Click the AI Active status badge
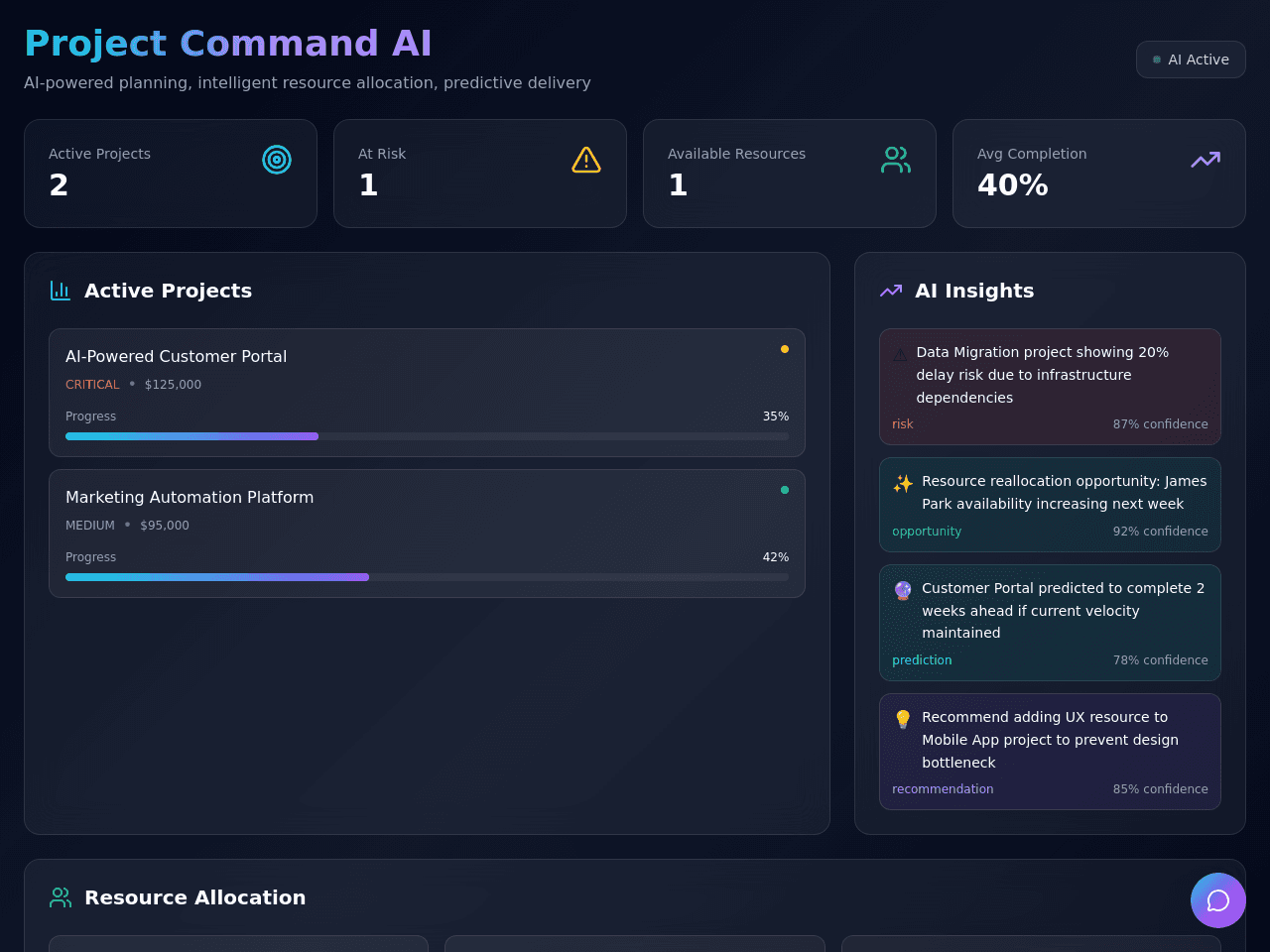The width and height of the screenshot is (1270, 952). (1191, 59)
